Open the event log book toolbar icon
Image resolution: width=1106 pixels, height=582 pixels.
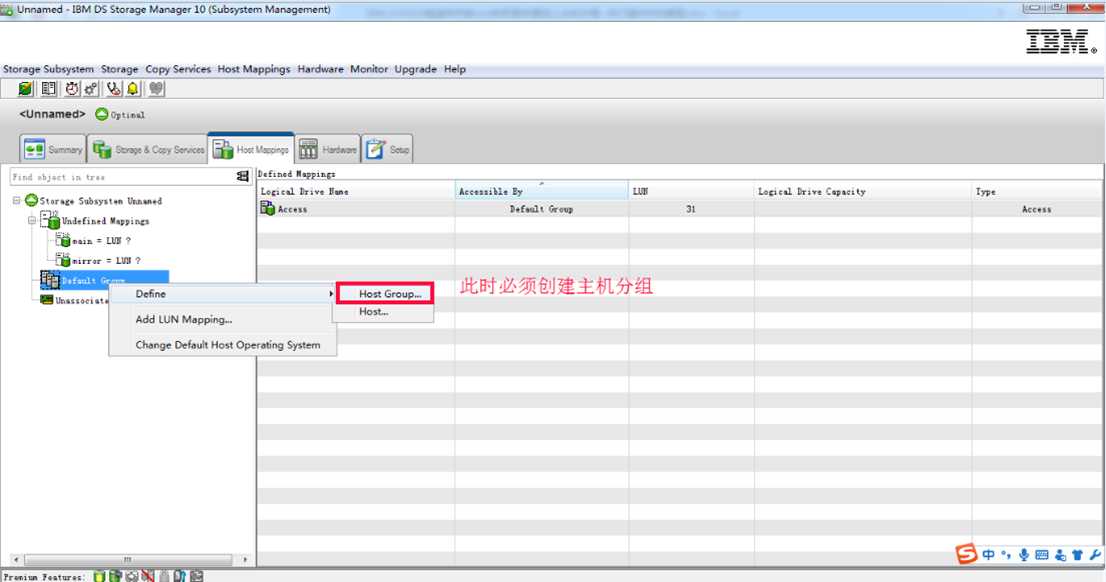pos(49,88)
